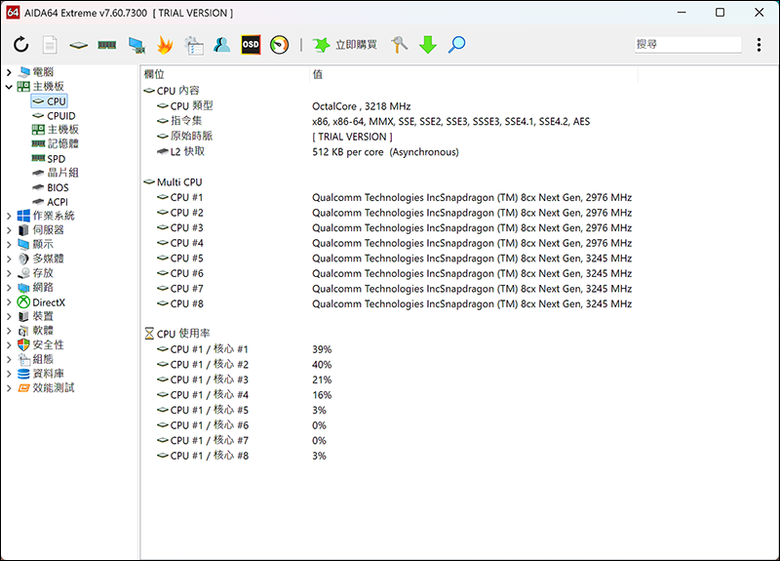The height and width of the screenshot is (561, 780).
Task: Click the CPU 內容 group heading
Action: point(172,91)
